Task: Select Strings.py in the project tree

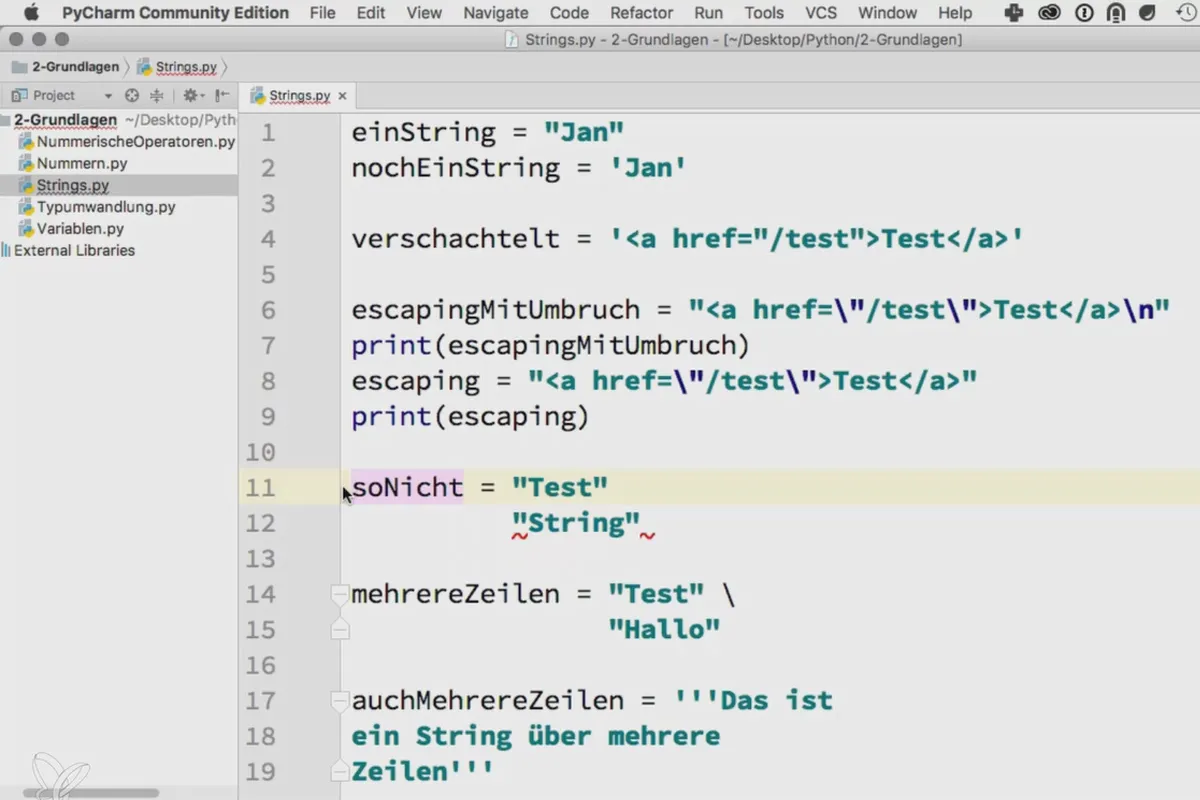Action: coord(65,186)
